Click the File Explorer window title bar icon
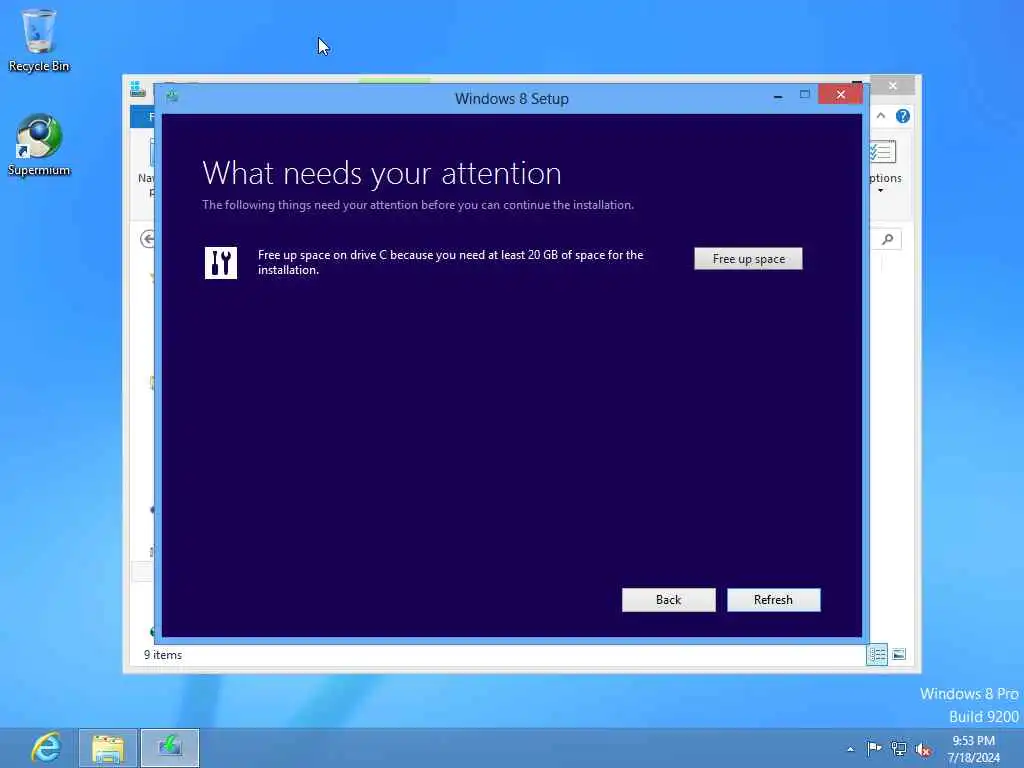The image size is (1024, 768). coord(137,89)
